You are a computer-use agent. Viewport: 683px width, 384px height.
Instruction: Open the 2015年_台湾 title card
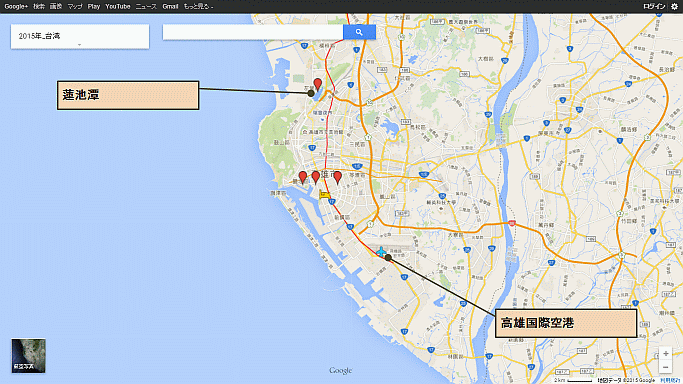80,36
